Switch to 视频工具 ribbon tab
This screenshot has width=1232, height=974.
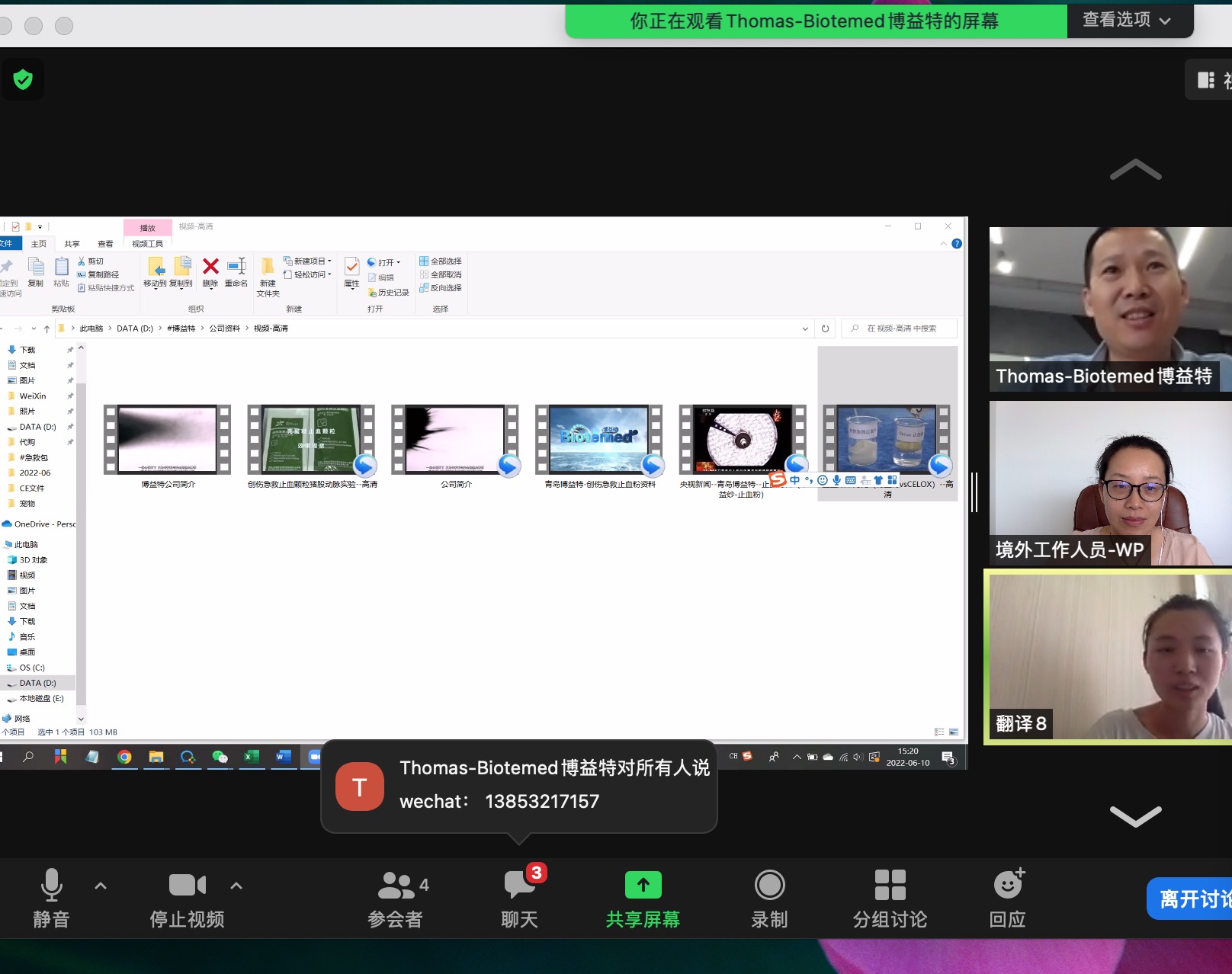click(147, 244)
